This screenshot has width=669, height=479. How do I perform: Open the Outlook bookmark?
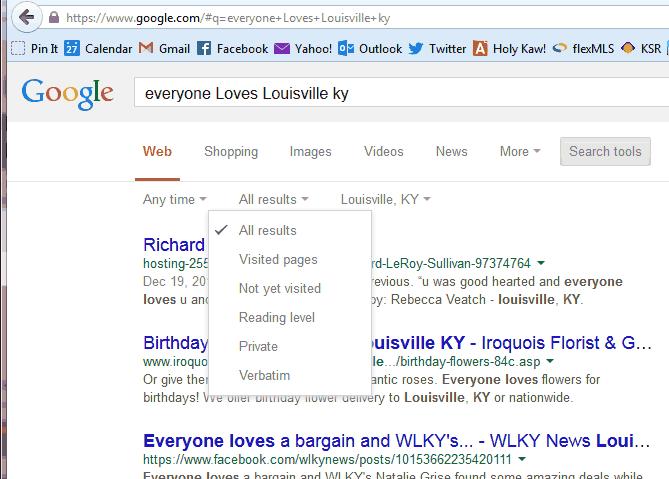tap(370, 48)
